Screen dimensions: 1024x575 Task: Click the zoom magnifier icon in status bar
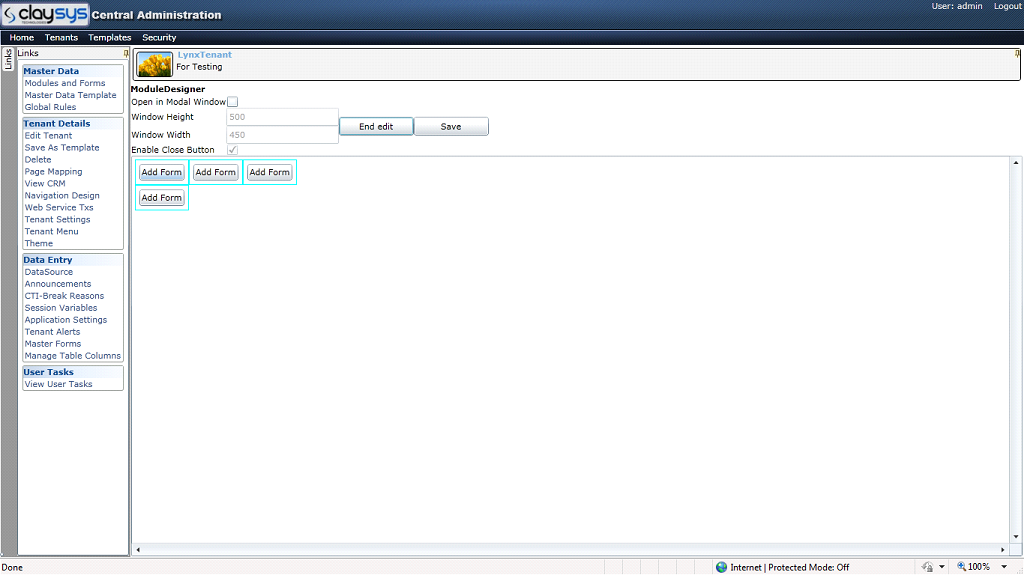click(x=961, y=567)
